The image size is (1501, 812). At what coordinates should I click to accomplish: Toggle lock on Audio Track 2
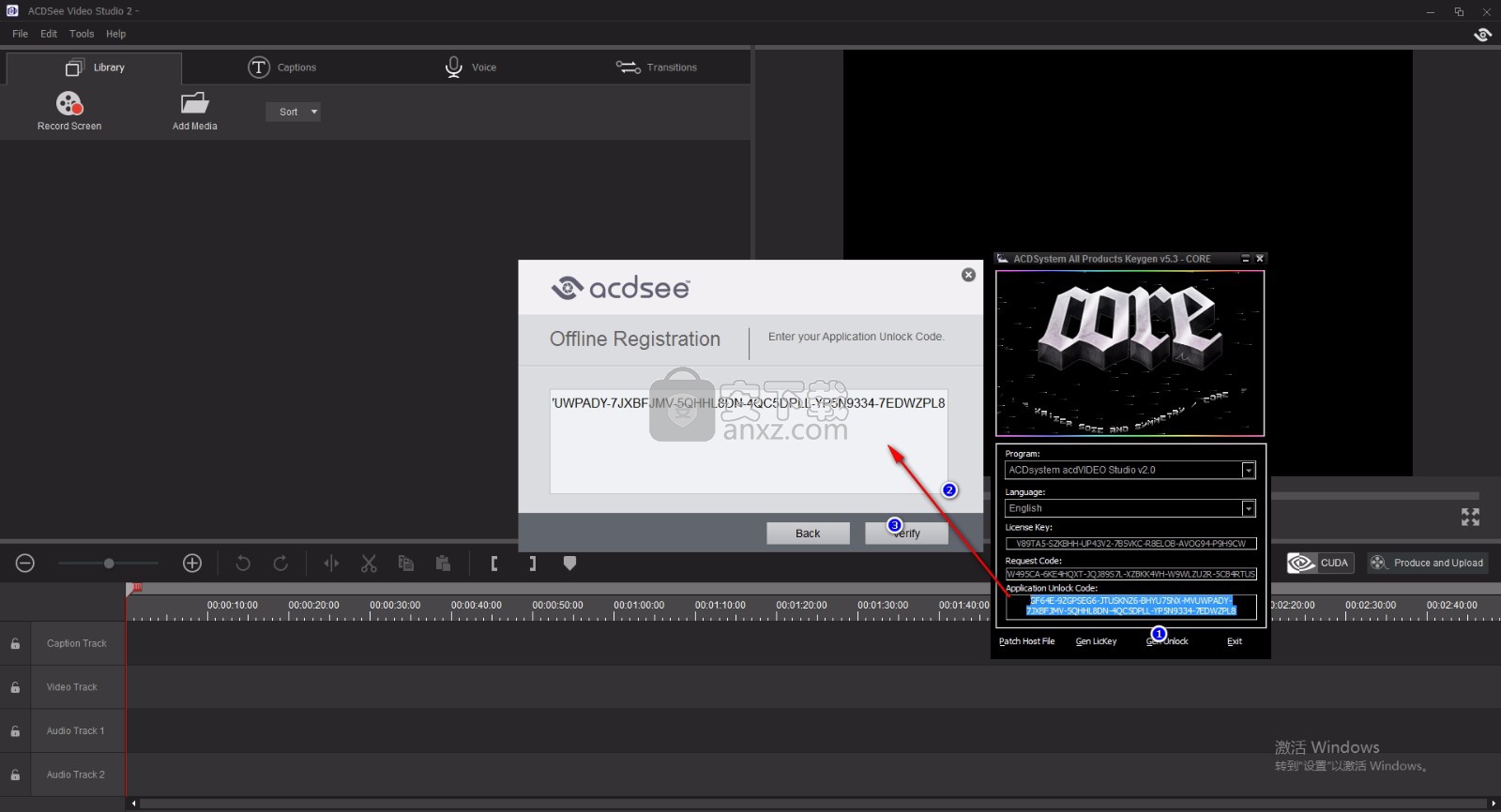[x=15, y=774]
